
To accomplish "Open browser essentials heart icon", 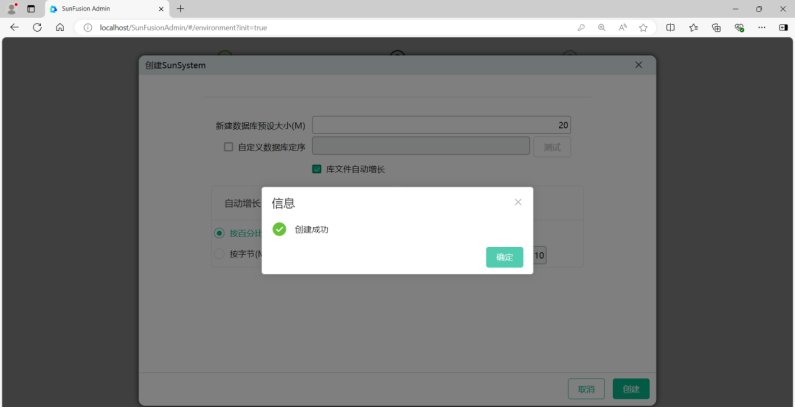I will tap(739, 28).
